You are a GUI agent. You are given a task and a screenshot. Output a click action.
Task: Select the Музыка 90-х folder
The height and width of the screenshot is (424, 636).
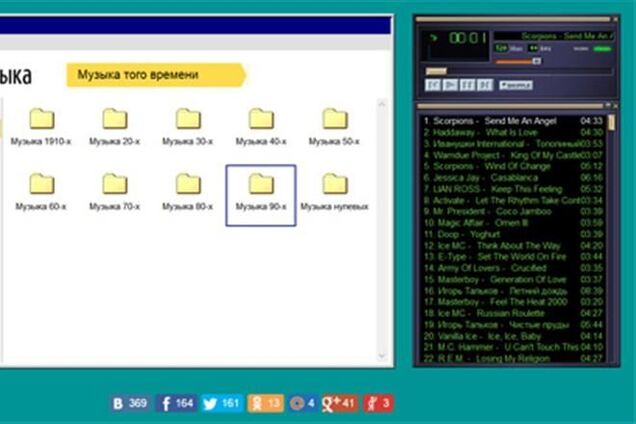[x=261, y=195]
